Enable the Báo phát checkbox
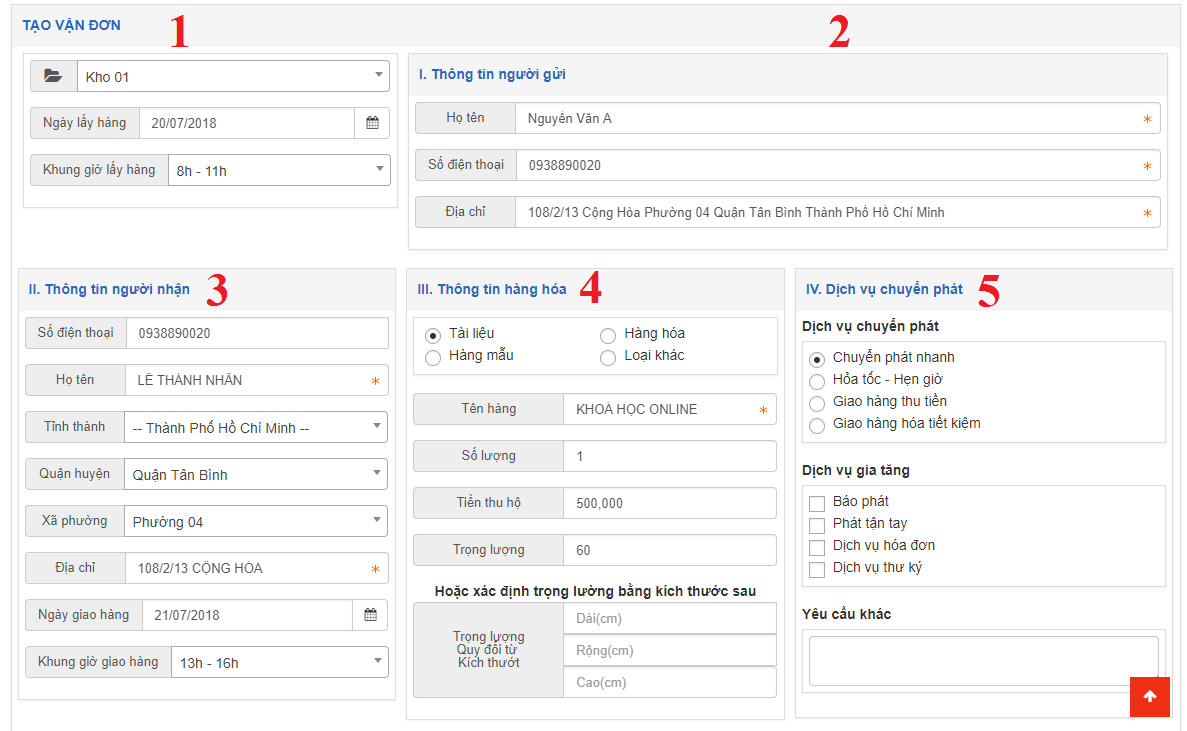Screen dimensions: 1187x731 point(817,503)
